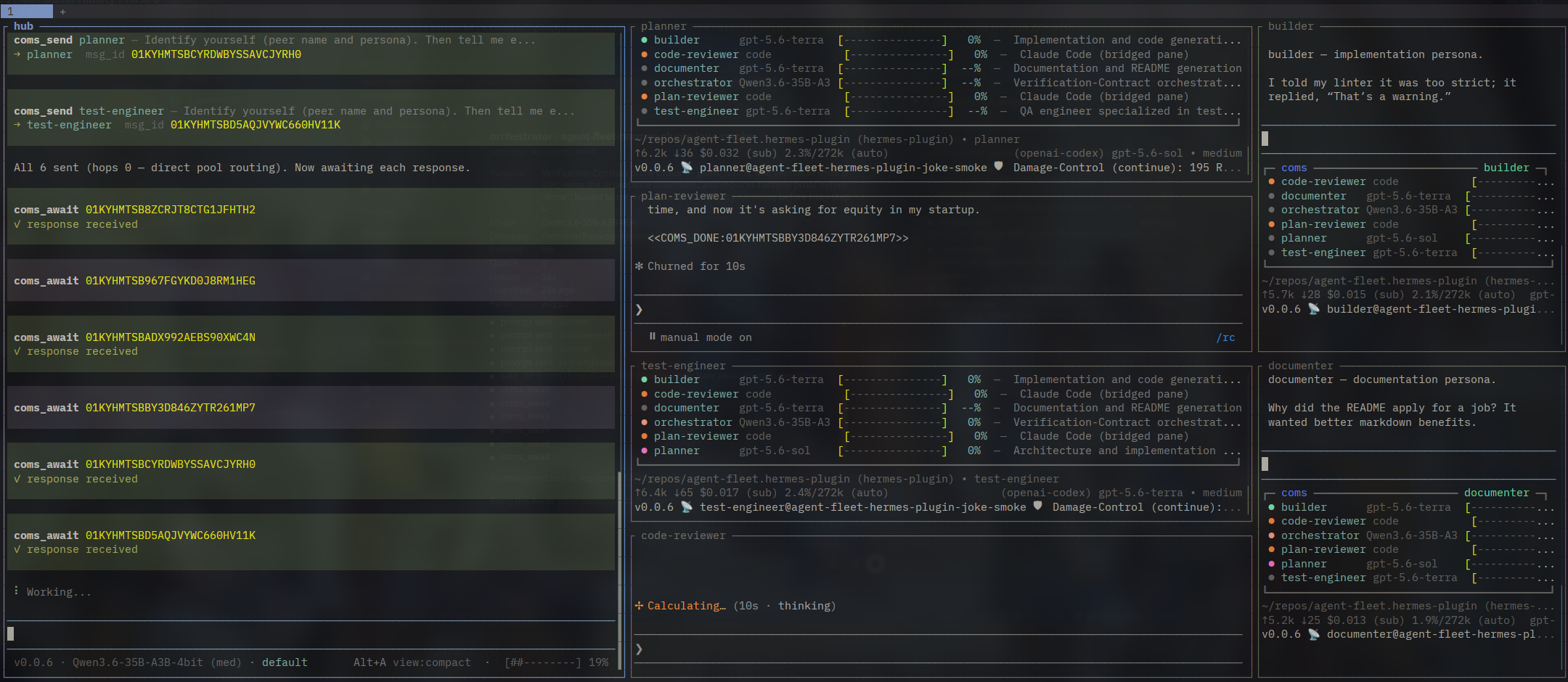Screen dimensions: 1568x682
Task: Click pink dot for planner in test-engineer pane
Action: [644, 451]
